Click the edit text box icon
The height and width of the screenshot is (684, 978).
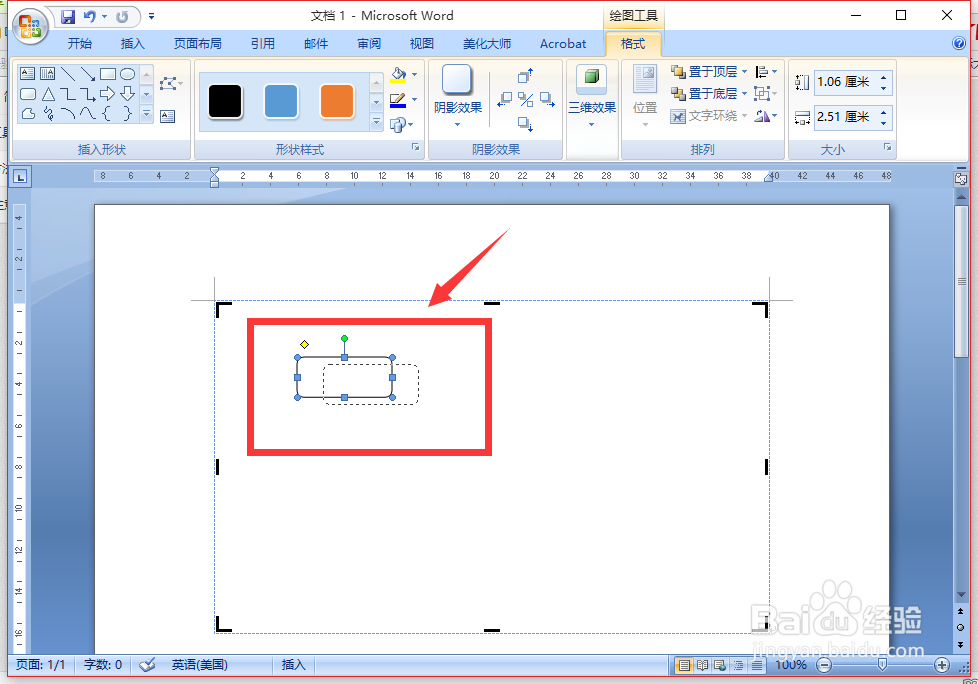click(x=168, y=116)
